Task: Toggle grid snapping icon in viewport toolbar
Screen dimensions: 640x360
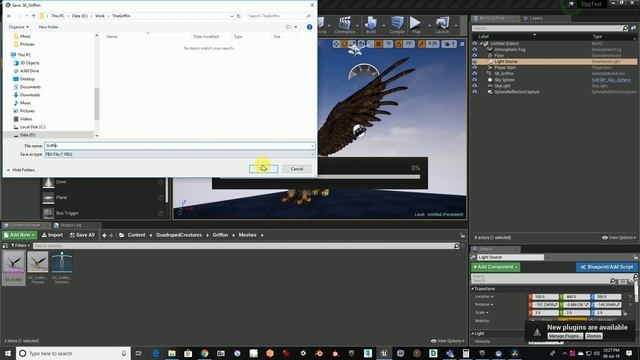Action: click(379, 44)
